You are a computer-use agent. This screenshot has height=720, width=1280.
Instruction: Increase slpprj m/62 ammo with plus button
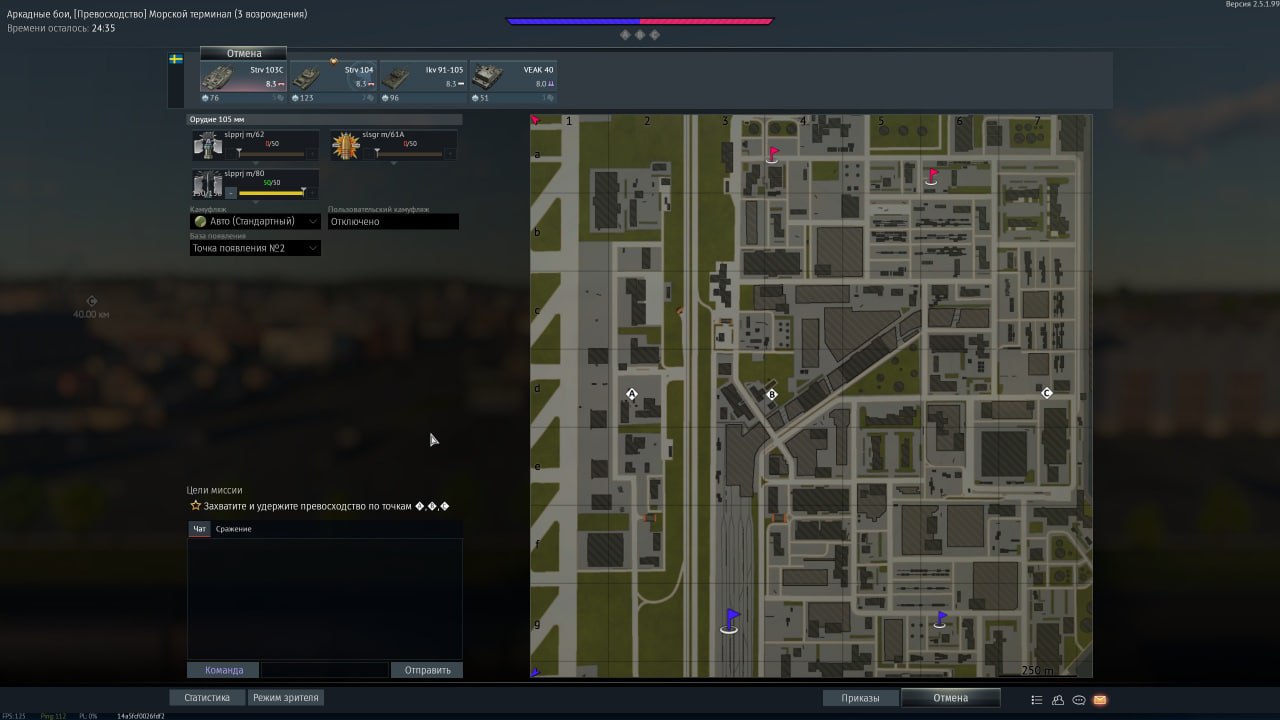click(x=312, y=153)
